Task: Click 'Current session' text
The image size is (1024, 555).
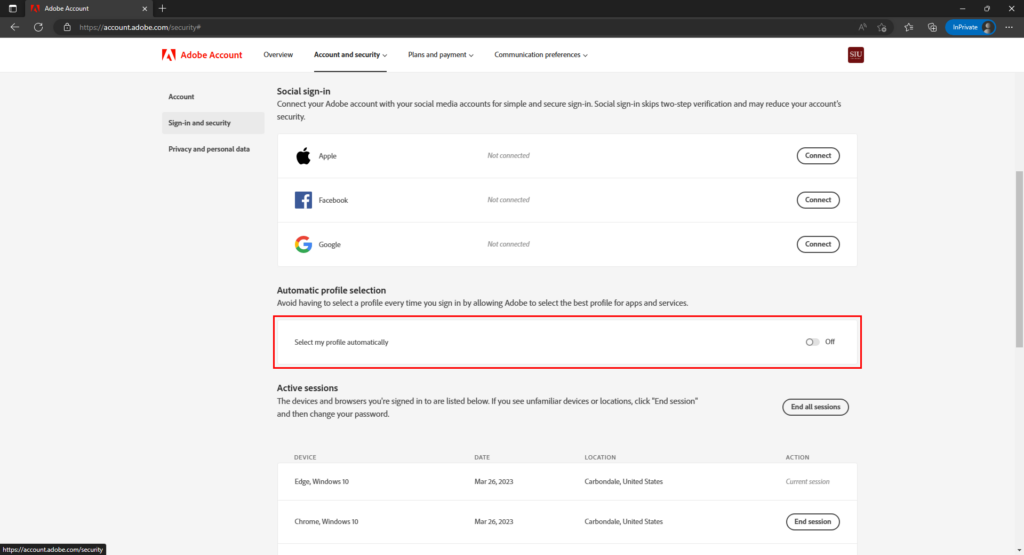Action: [807, 482]
